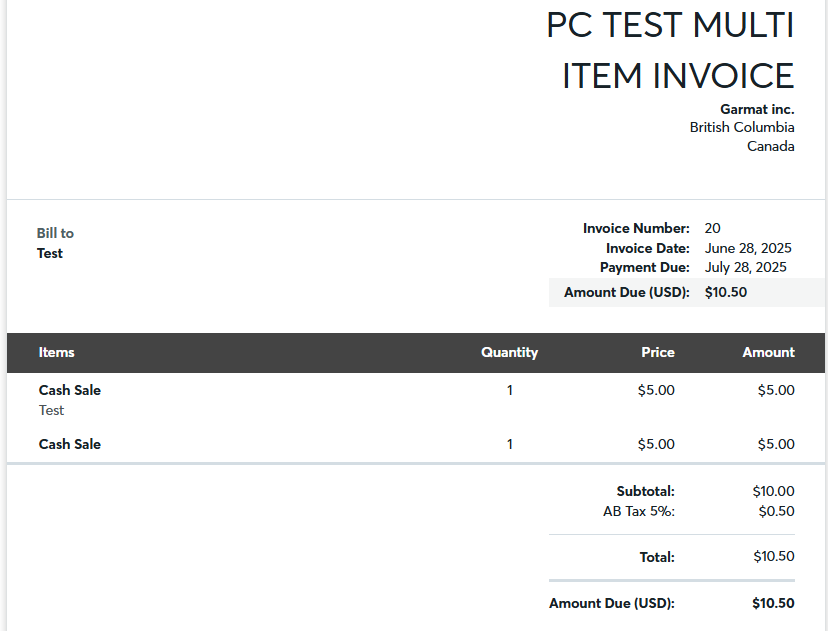Click the PC TEST MULTI ITEM INVOICE title
The height and width of the screenshot is (631, 828).
point(670,51)
